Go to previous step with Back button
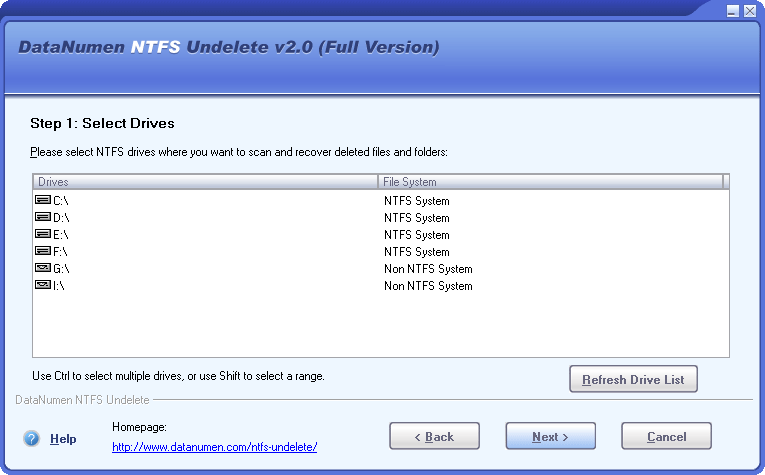 (x=434, y=436)
